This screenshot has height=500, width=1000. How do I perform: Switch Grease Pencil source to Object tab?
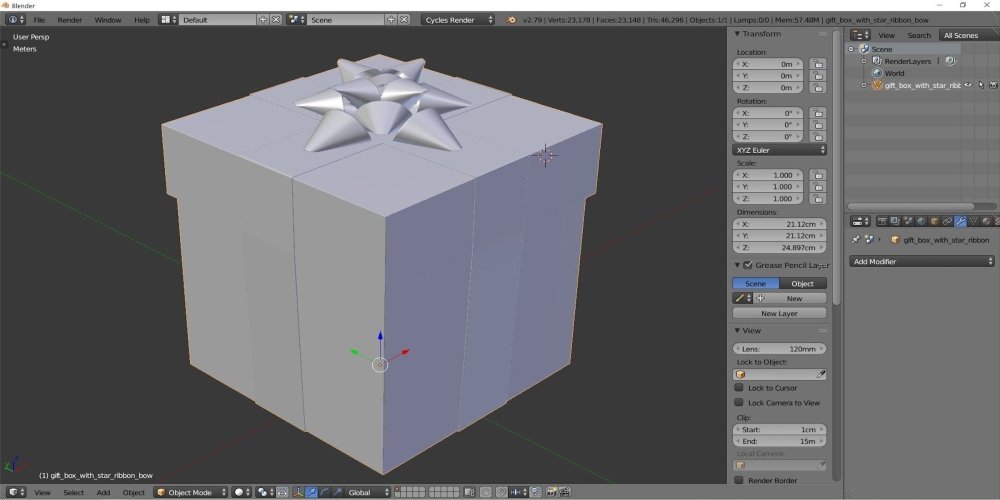click(x=803, y=283)
